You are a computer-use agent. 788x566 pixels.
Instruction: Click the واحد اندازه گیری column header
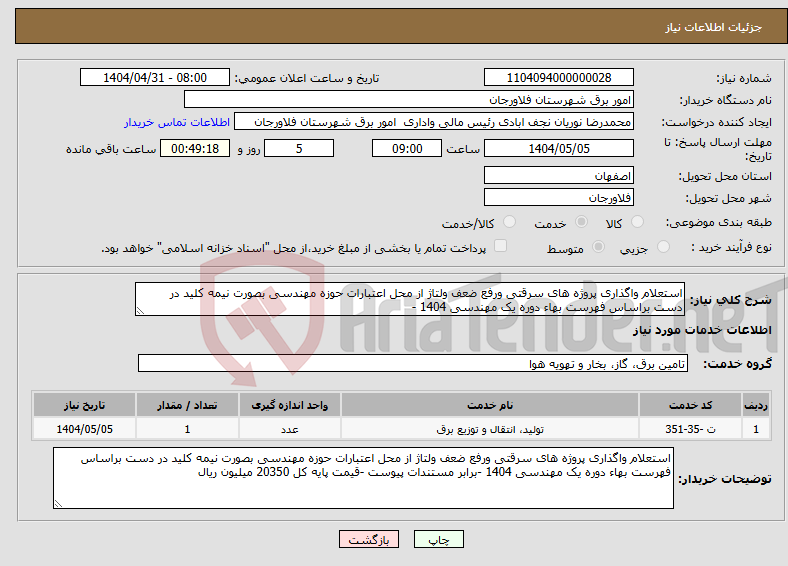point(290,405)
